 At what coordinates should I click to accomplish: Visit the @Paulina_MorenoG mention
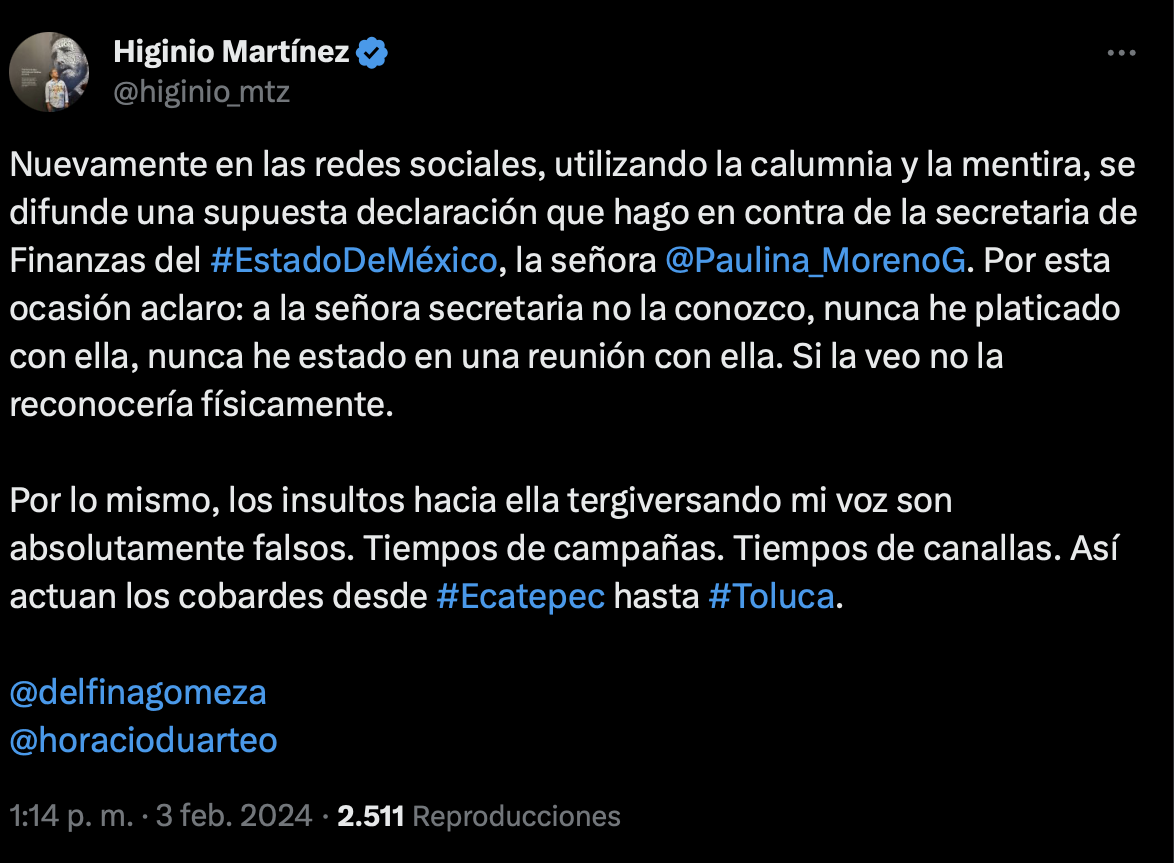pyautogui.click(x=815, y=260)
